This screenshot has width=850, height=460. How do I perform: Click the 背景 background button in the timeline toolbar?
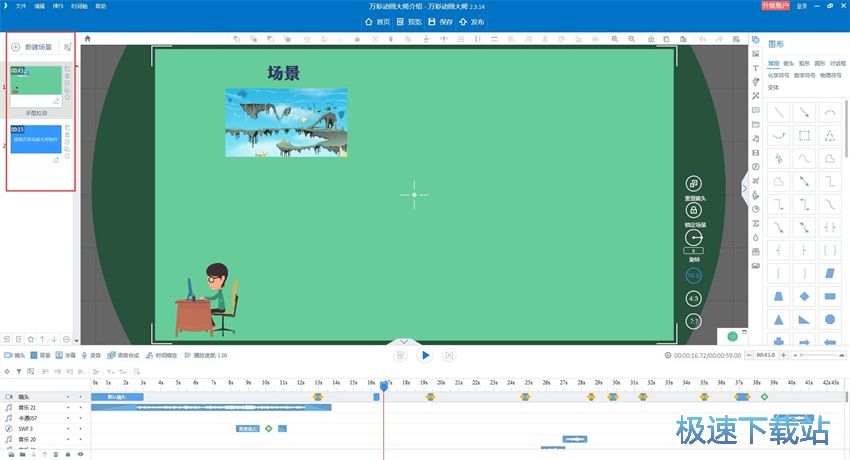point(40,355)
